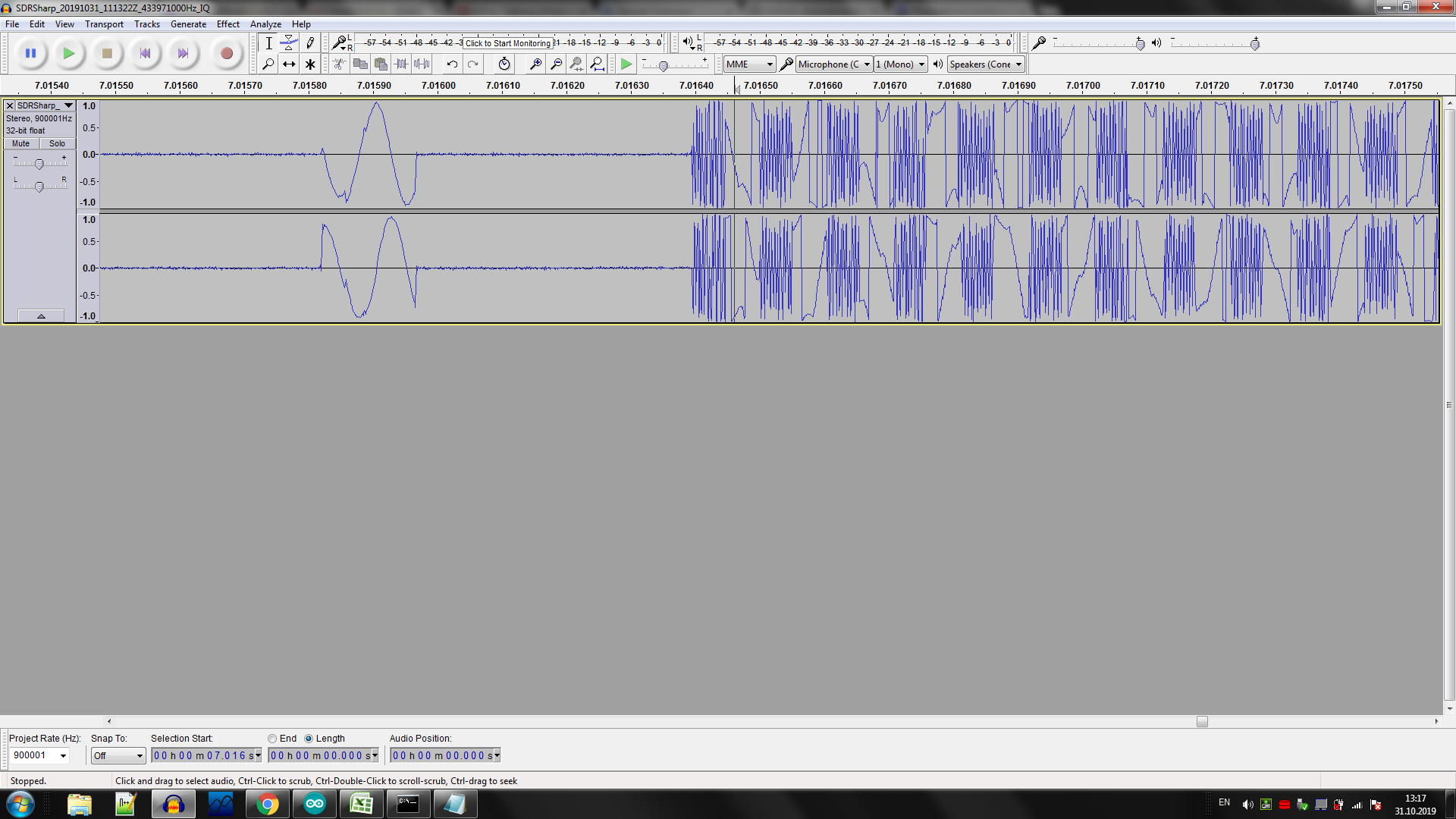Click the Selection Start time field

206,755
